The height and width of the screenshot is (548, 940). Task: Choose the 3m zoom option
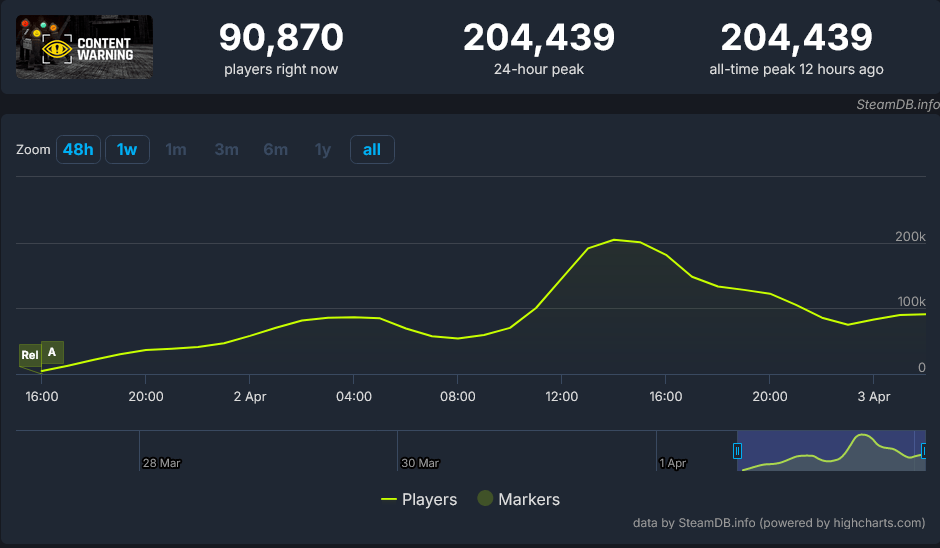pos(227,149)
